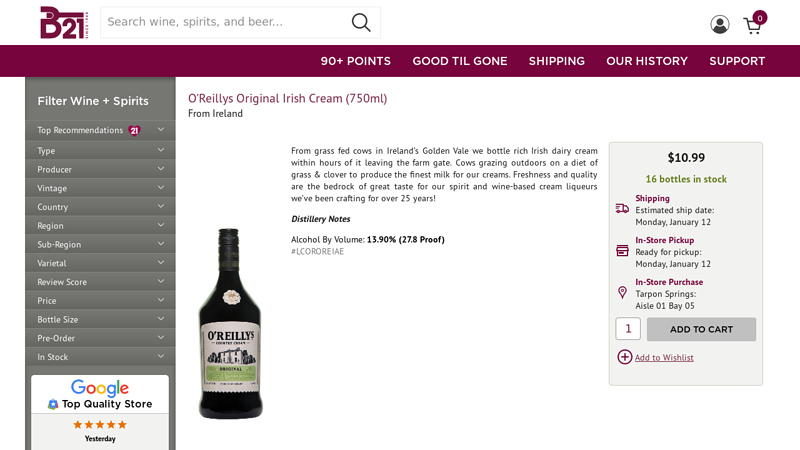800x450 pixels.
Task: Click the plus circle wishlist icon
Action: coord(624,357)
